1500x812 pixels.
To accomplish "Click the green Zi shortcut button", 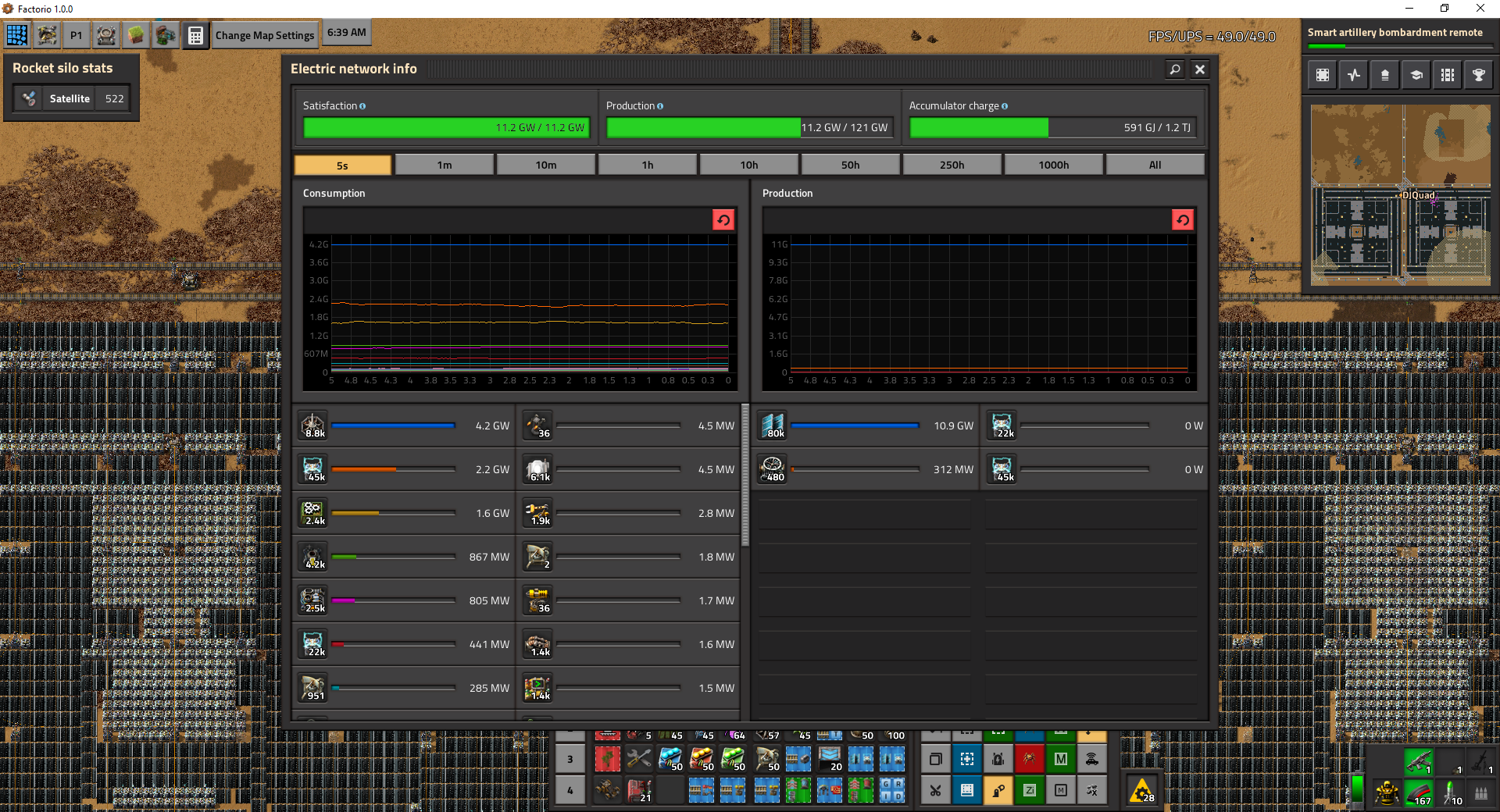I will [x=1030, y=790].
